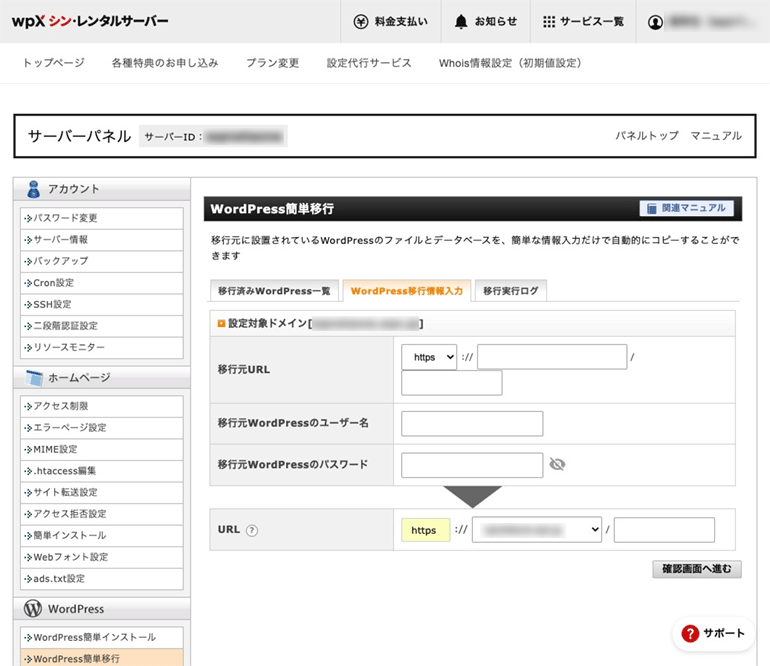Select WordPress簡単移行 in sidebar
Screen dimensions: 770x666
coord(102,658)
